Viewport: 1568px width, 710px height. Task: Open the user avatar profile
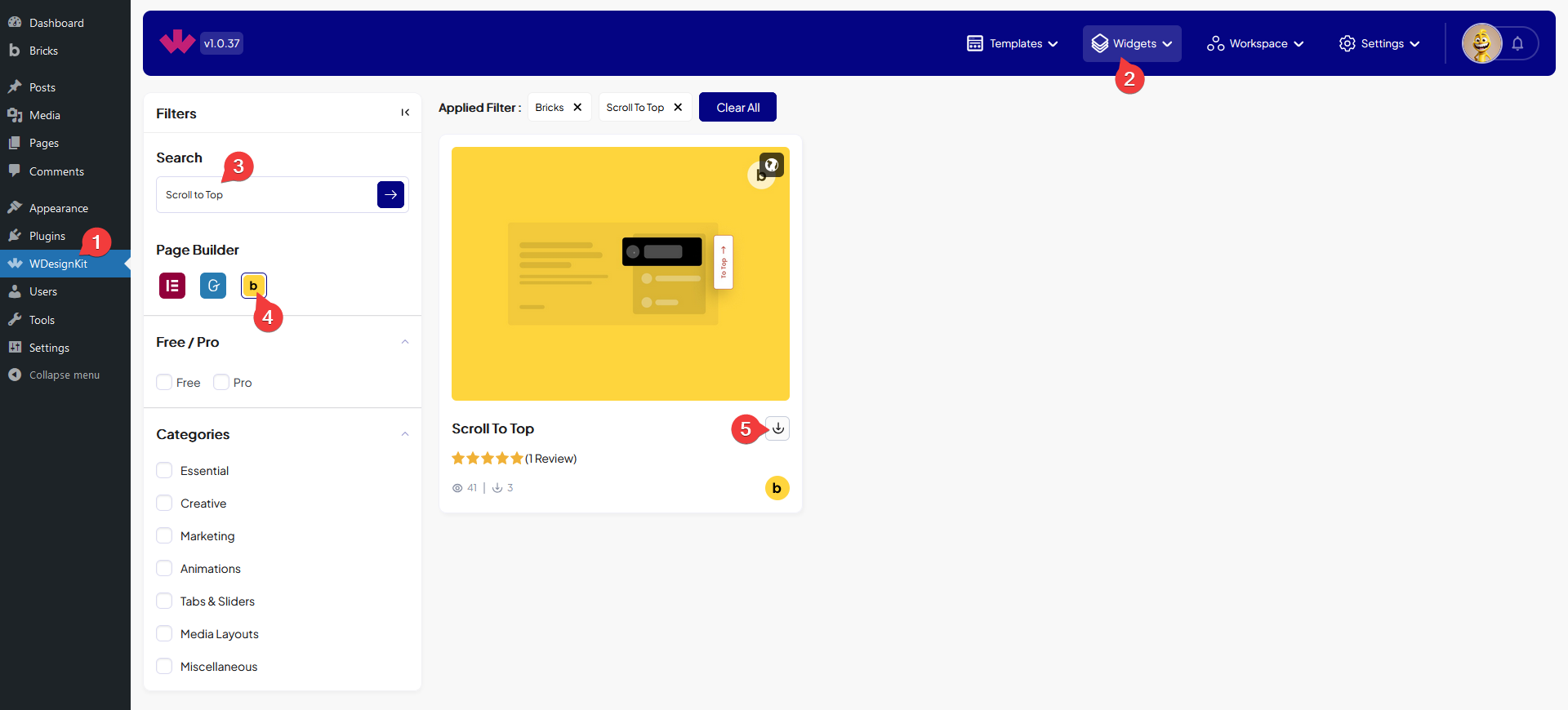coord(1481,43)
